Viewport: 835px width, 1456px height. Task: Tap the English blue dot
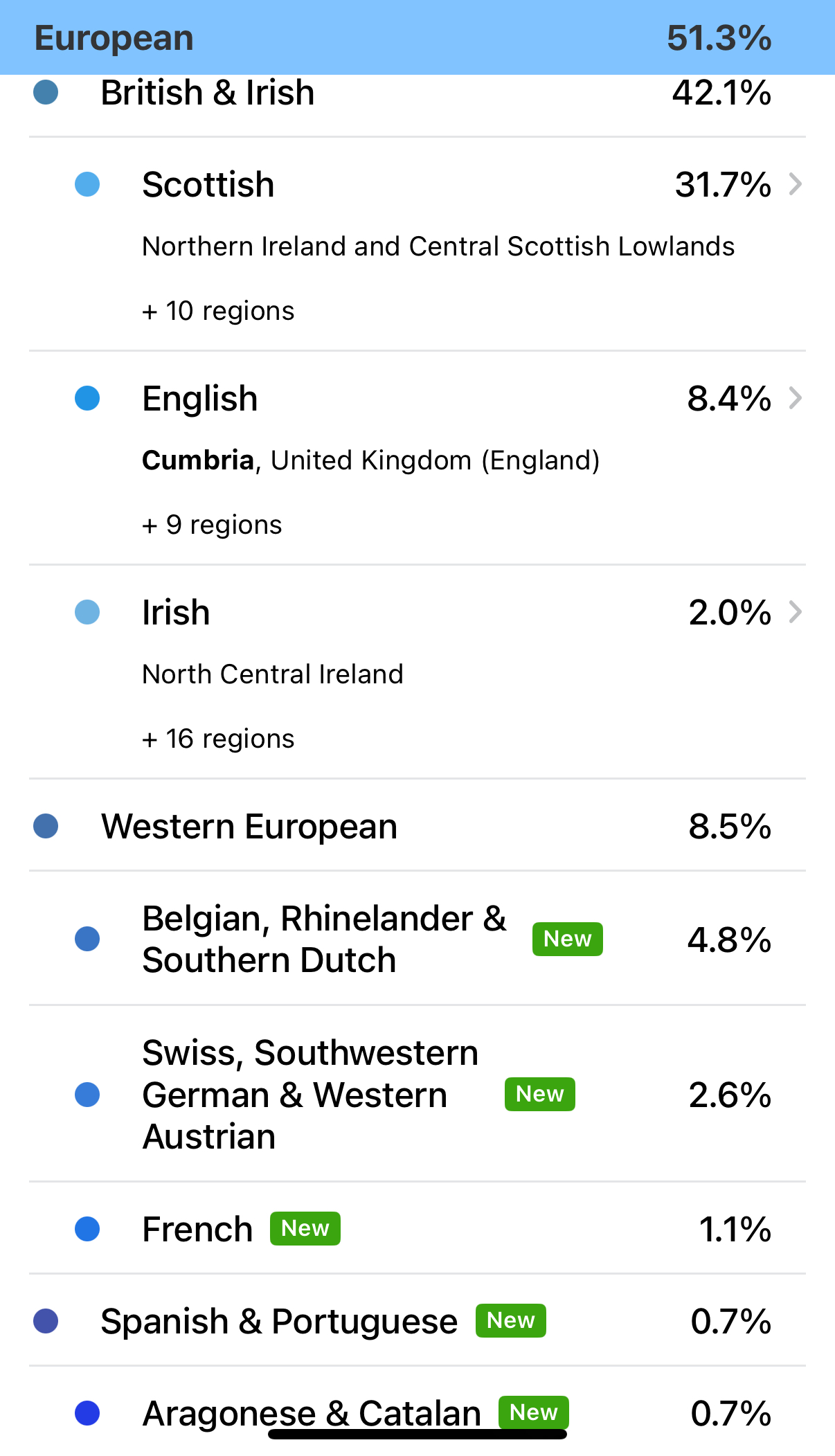coord(87,398)
